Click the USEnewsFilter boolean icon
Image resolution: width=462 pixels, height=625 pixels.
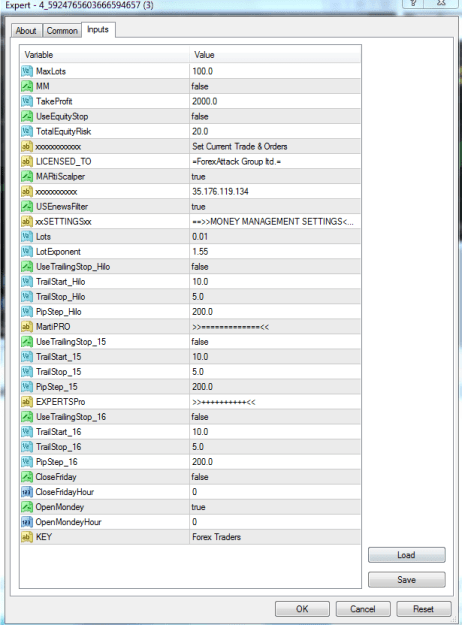[x=27, y=206]
